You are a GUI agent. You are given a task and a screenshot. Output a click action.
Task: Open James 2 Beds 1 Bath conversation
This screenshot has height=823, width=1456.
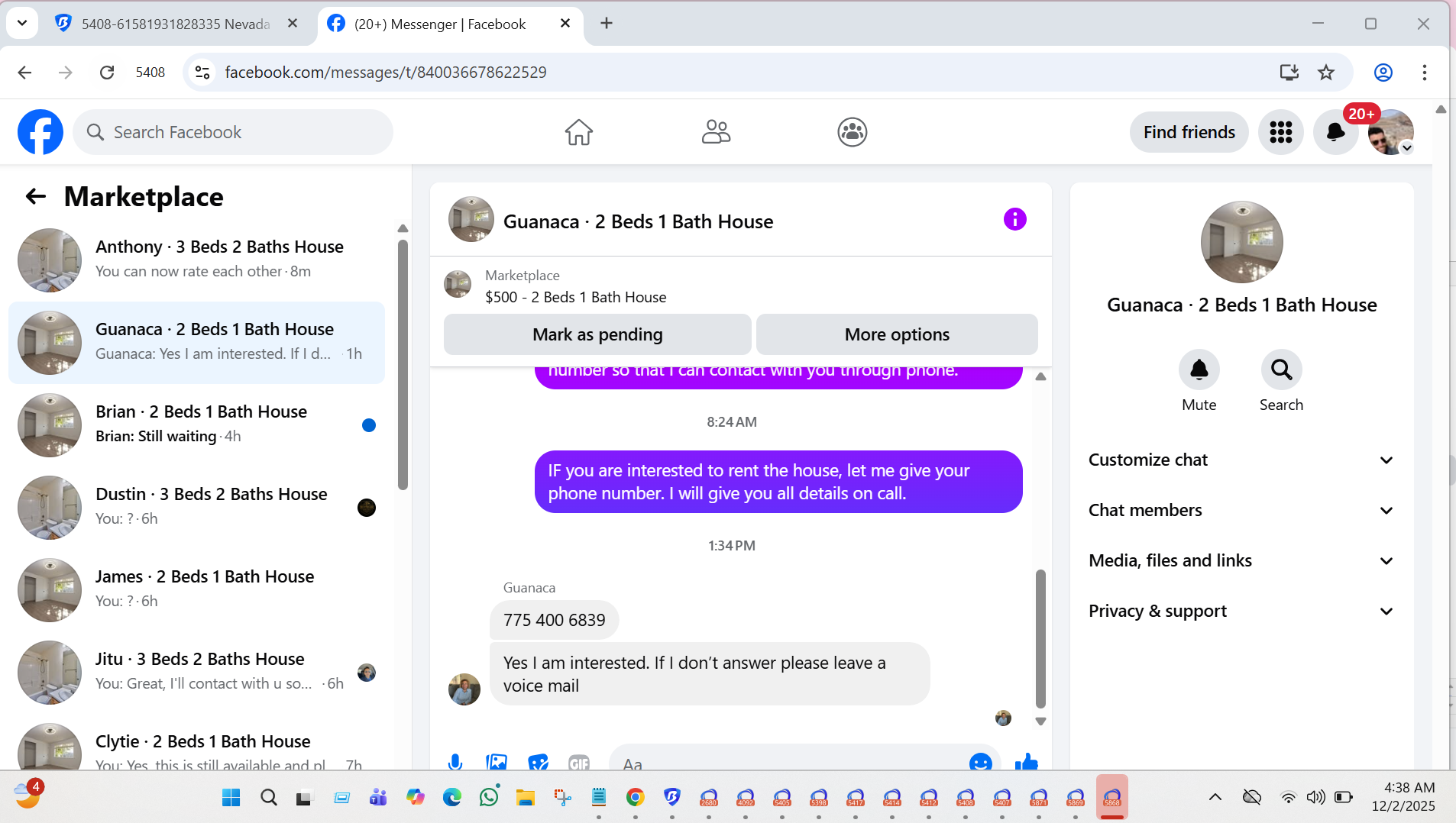tap(196, 589)
